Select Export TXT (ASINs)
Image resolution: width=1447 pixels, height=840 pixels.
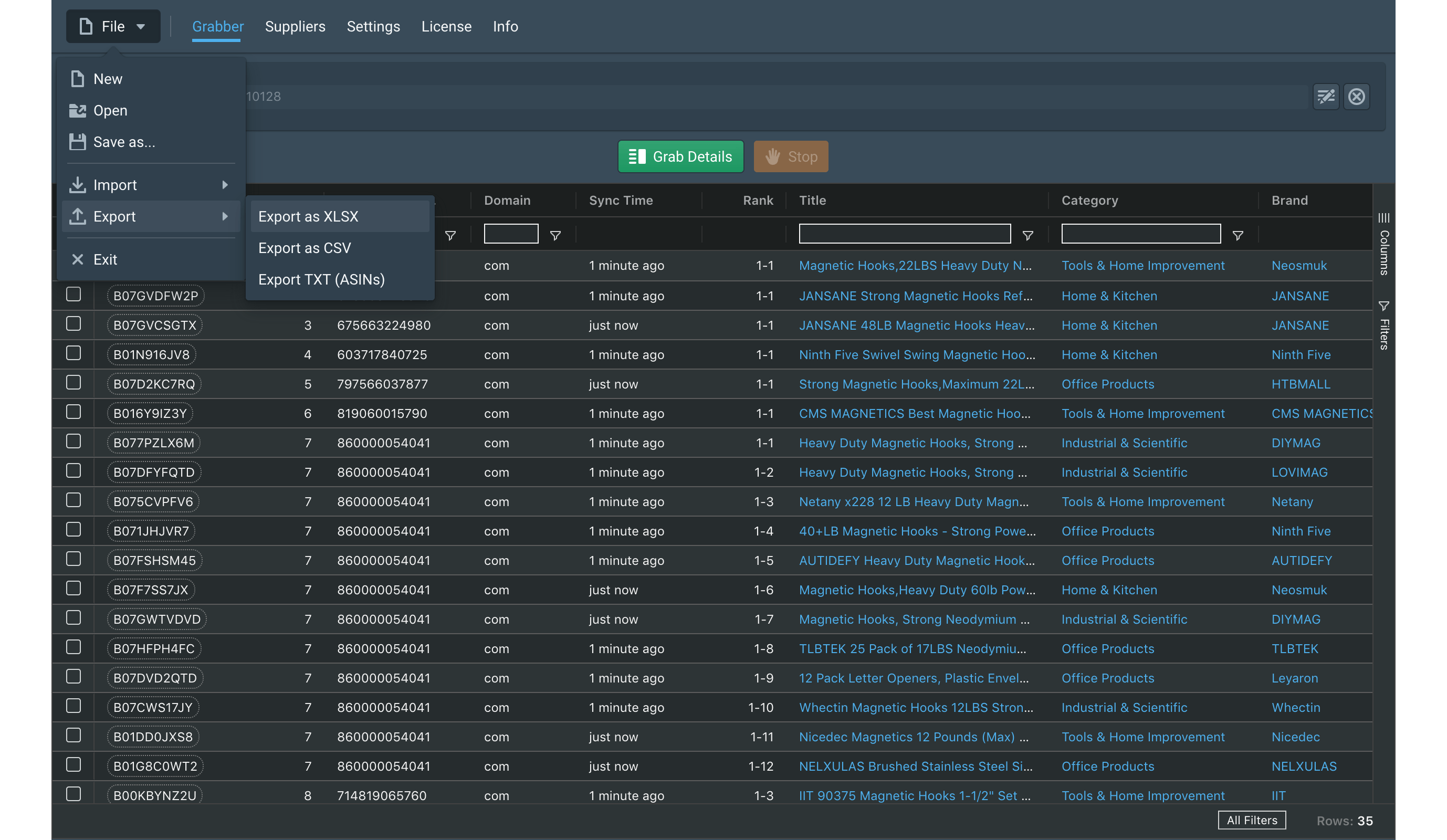(340, 280)
